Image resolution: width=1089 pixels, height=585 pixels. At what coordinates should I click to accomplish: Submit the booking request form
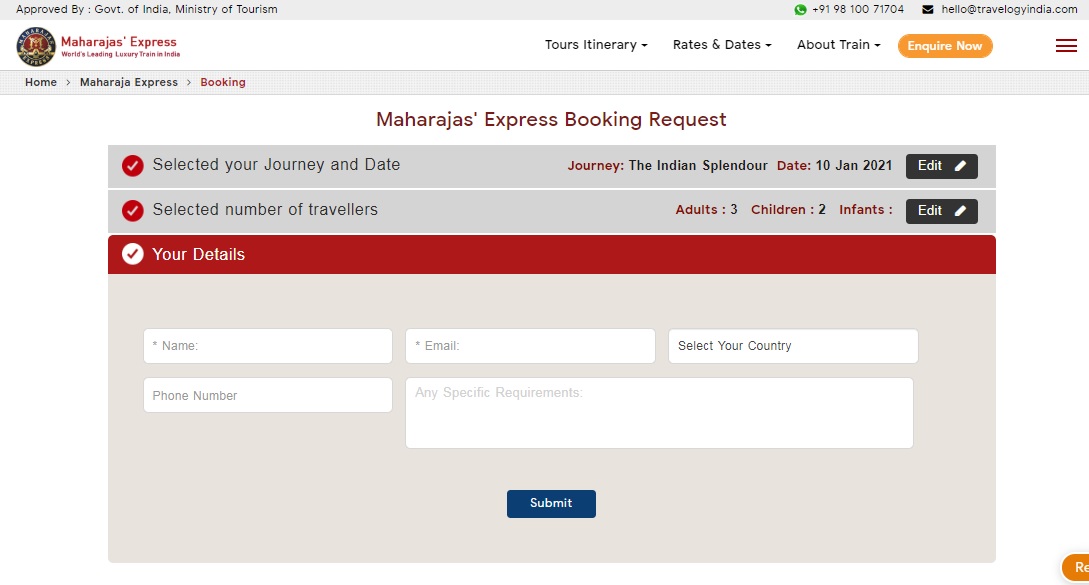(551, 503)
